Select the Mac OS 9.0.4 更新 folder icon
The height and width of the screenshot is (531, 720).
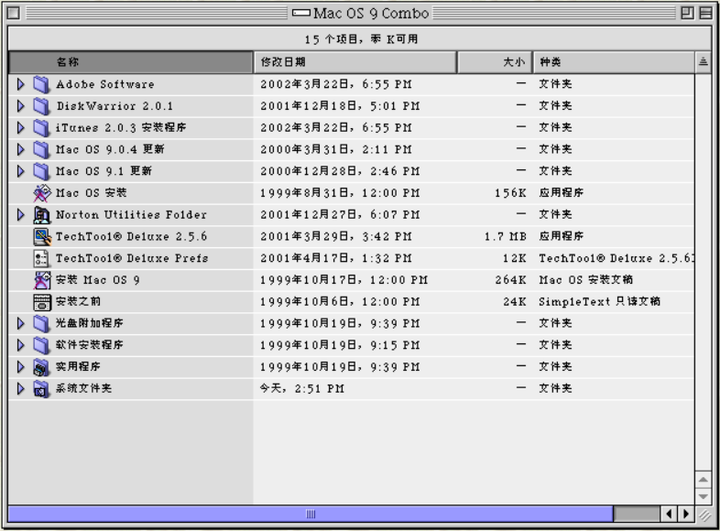coord(41,149)
